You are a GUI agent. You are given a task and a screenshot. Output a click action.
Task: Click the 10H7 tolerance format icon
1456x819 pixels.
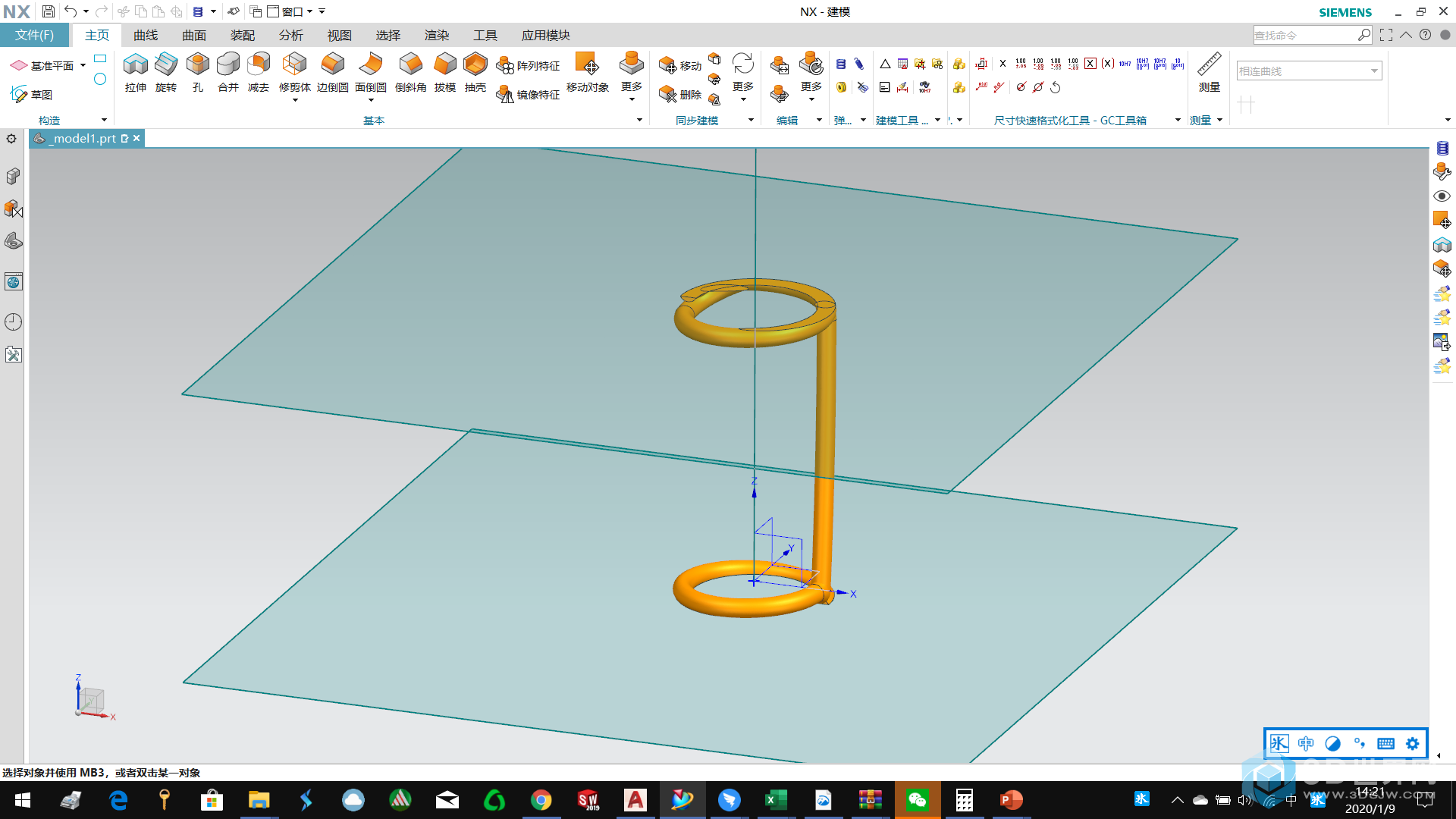pos(1125,64)
